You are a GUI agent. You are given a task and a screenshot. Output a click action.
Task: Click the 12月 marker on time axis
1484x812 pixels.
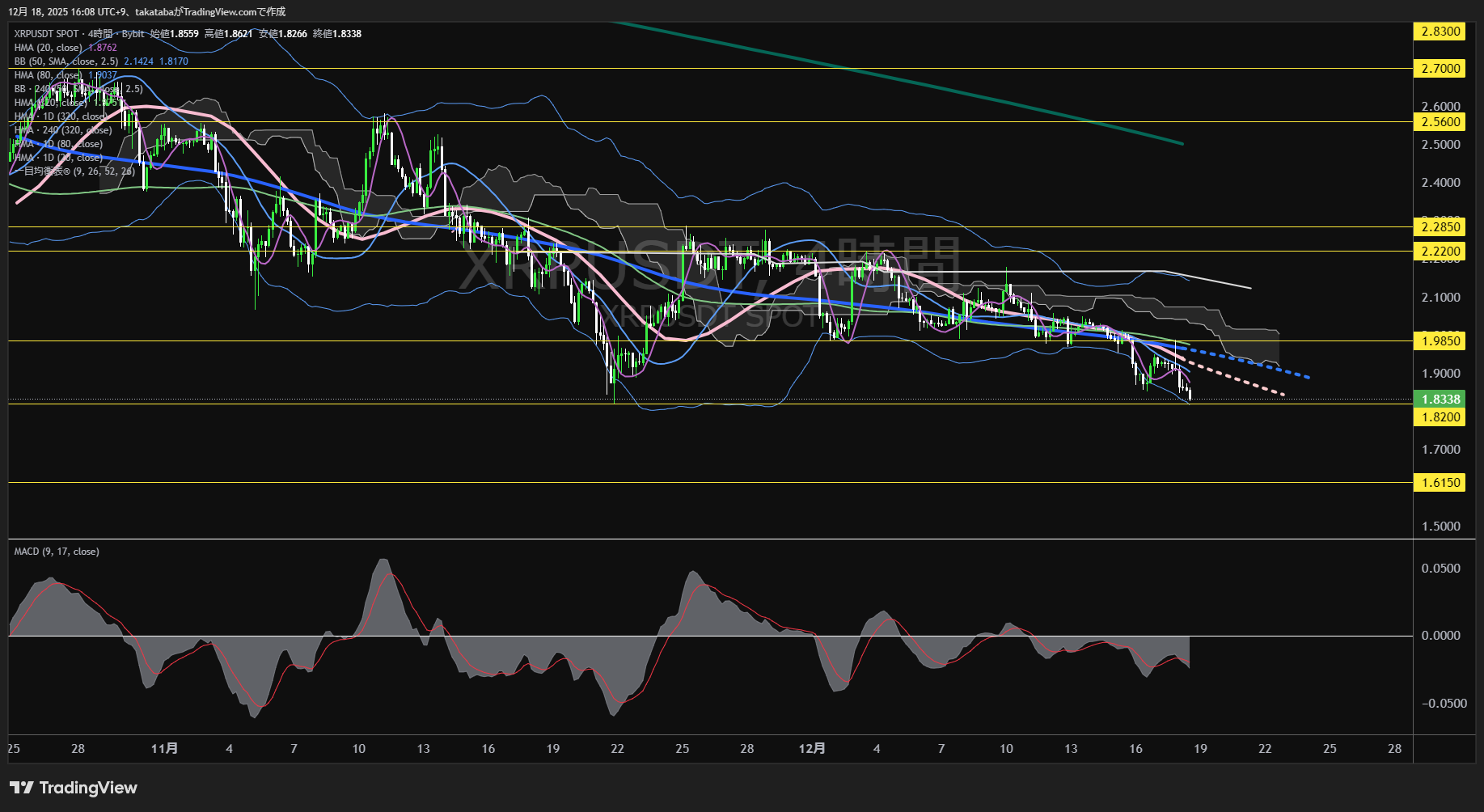(x=811, y=749)
